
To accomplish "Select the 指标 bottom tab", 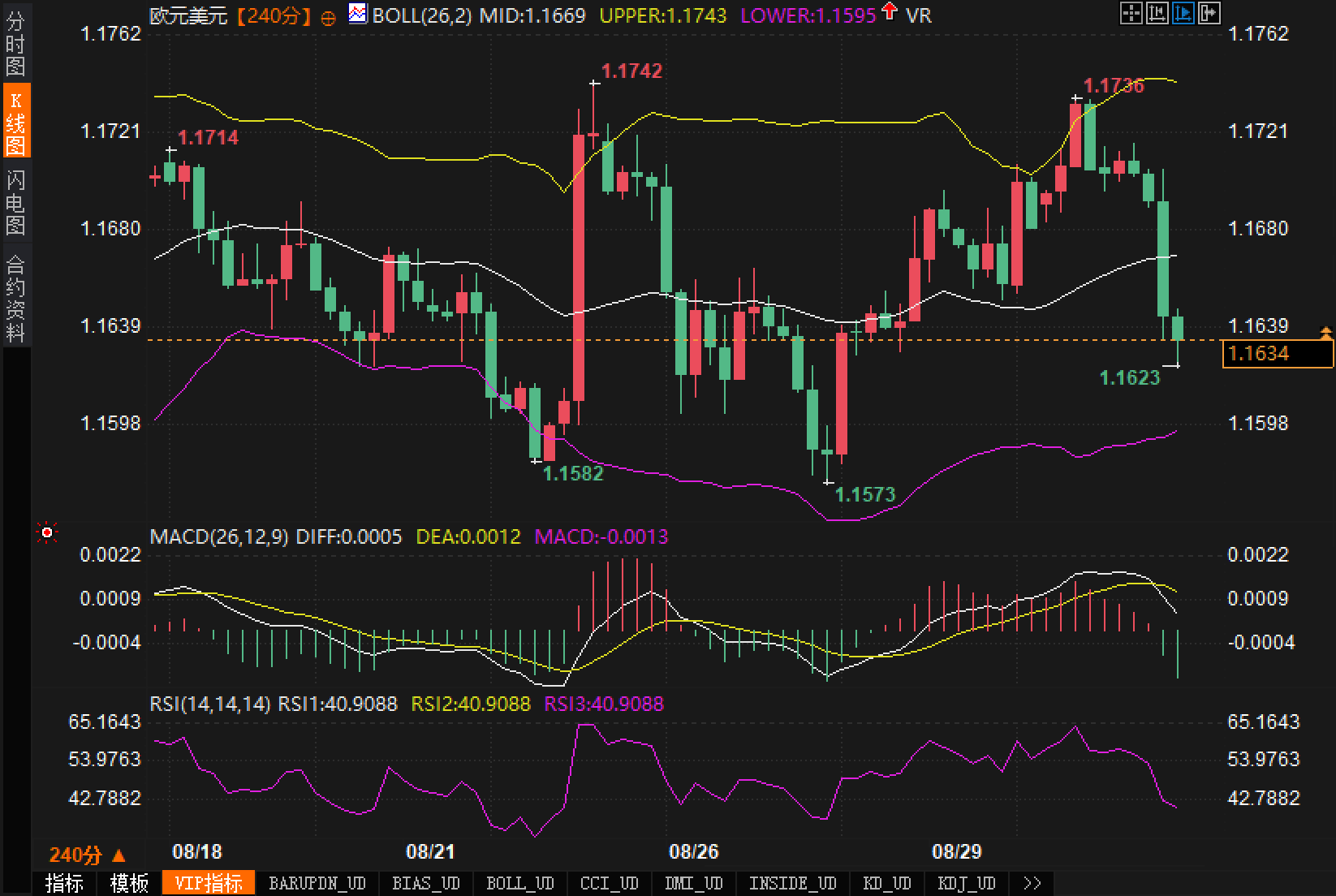I will point(64,883).
